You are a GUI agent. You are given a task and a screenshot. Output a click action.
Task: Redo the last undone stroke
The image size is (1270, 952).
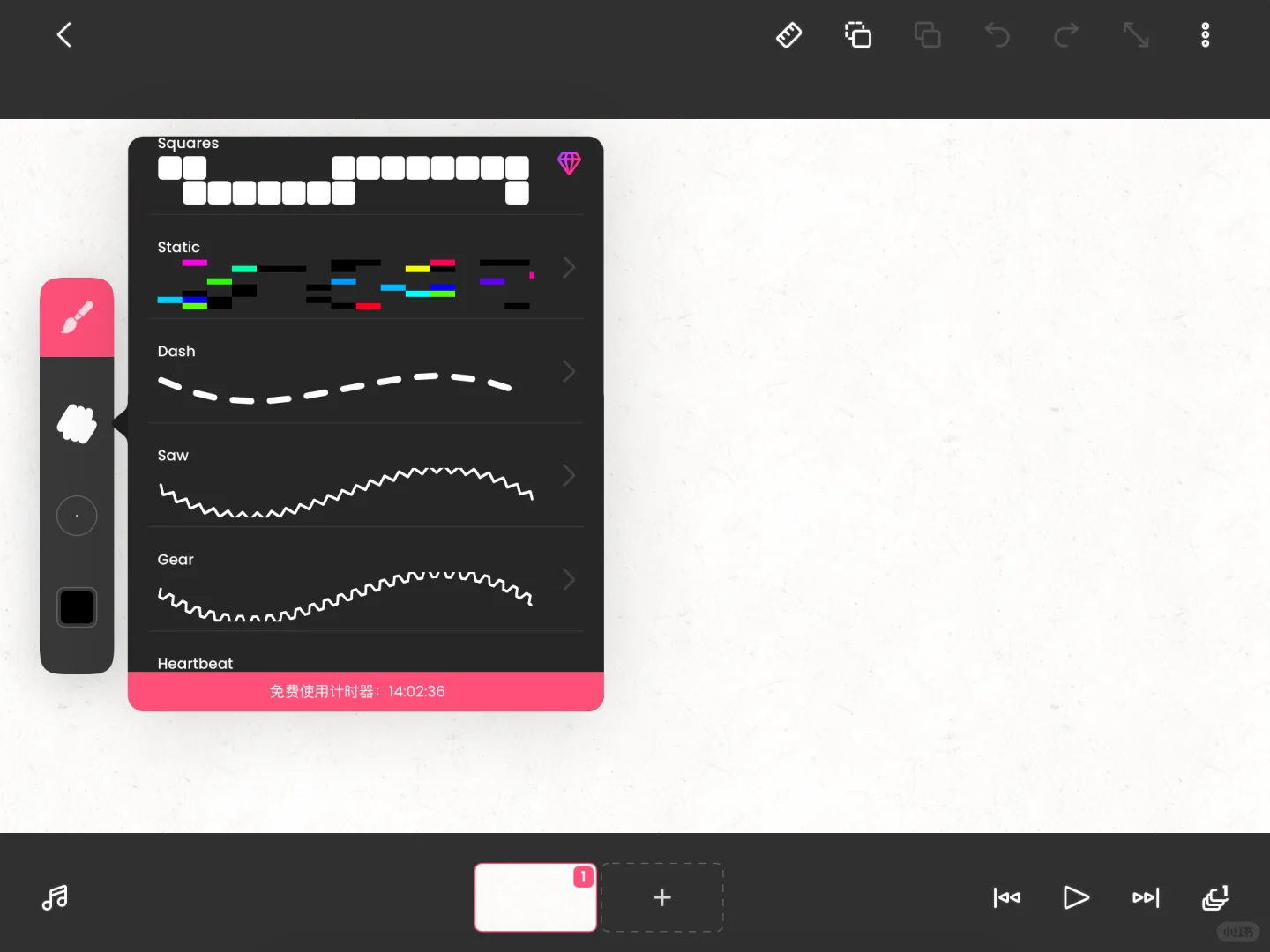pyautogui.click(x=1066, y=35)
